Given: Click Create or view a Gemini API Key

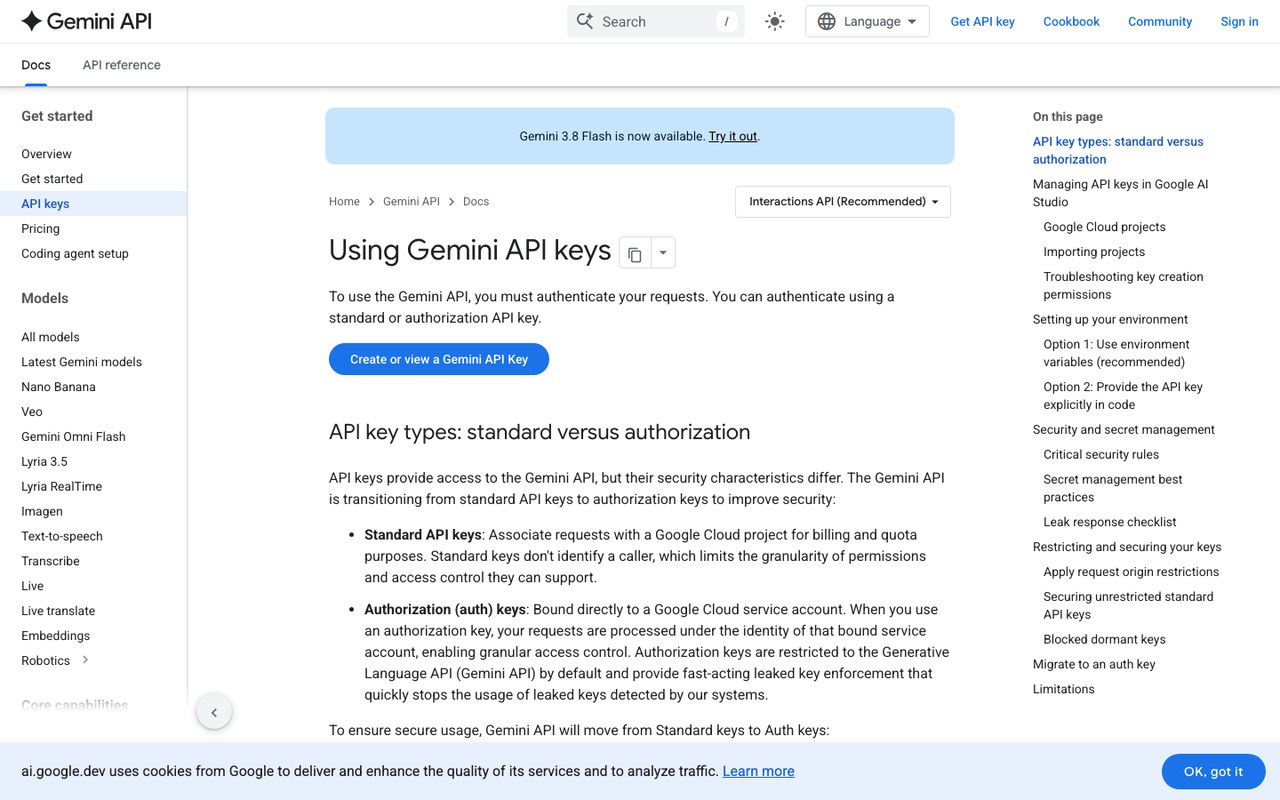Looking at the screenshot, I should click(439, 359).
